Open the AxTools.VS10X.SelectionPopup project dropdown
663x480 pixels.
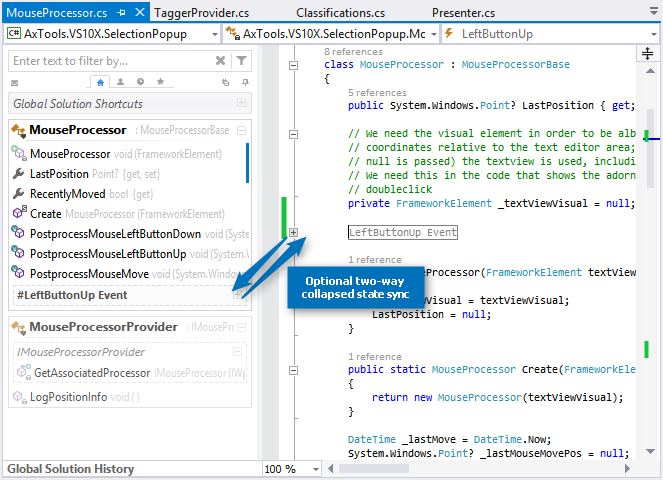tap(215, 34)
